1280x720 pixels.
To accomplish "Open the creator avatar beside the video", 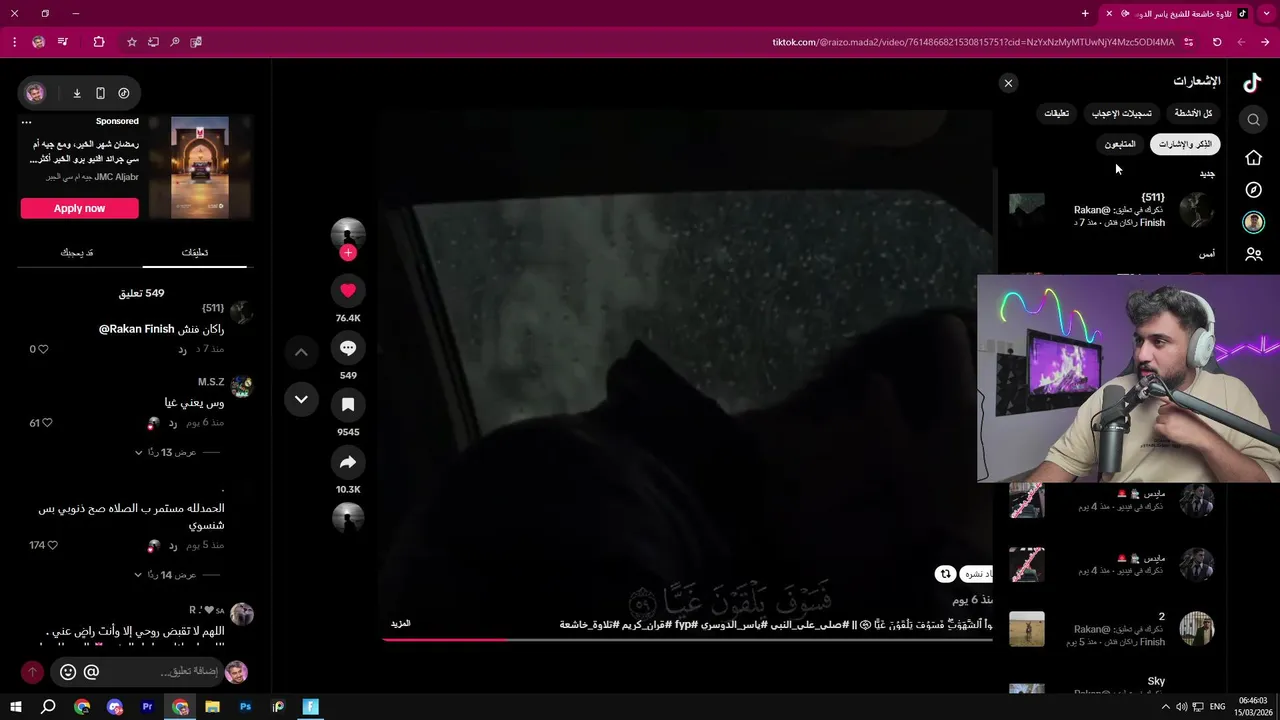I will pyautogui.click(x=348, y=234).
